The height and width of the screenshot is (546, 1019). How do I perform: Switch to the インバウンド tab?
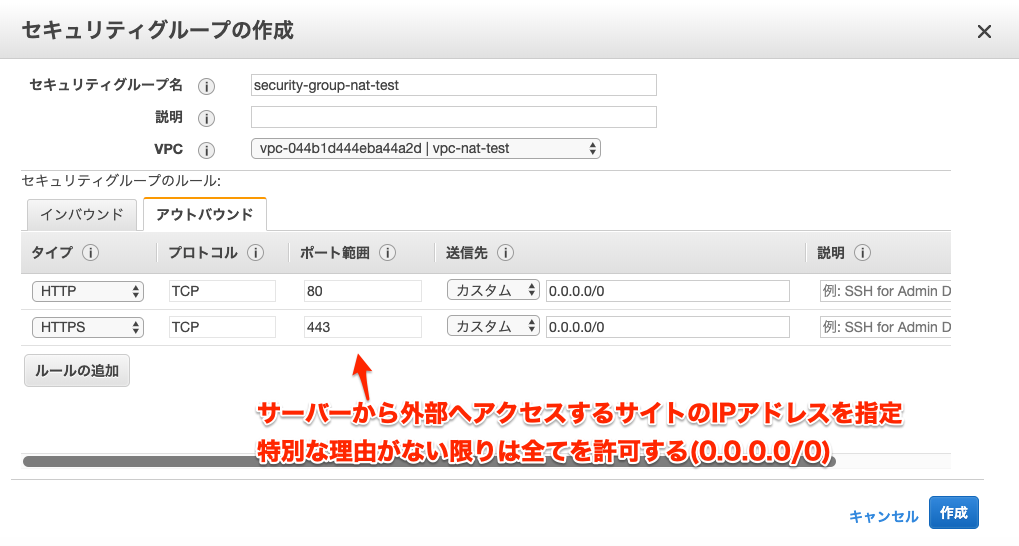82,214
